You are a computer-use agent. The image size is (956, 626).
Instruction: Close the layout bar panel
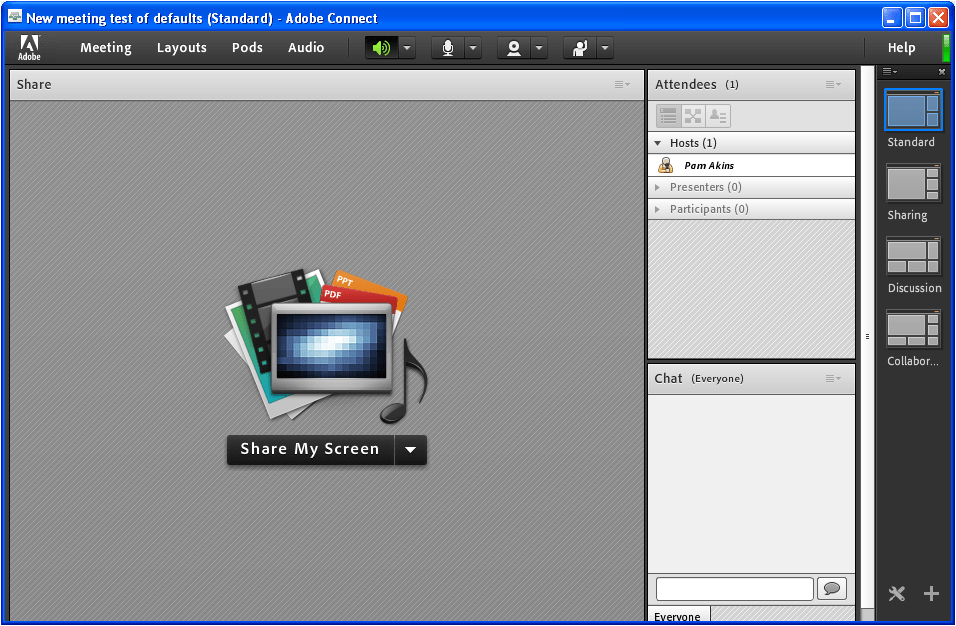[941, 72]
